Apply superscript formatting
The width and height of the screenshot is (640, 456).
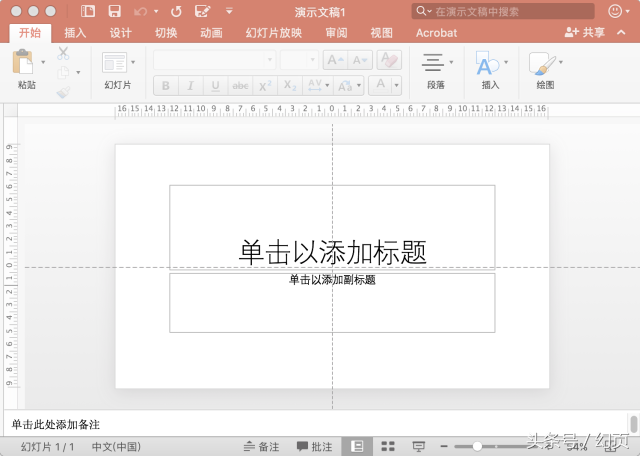[x=265, y=86]
